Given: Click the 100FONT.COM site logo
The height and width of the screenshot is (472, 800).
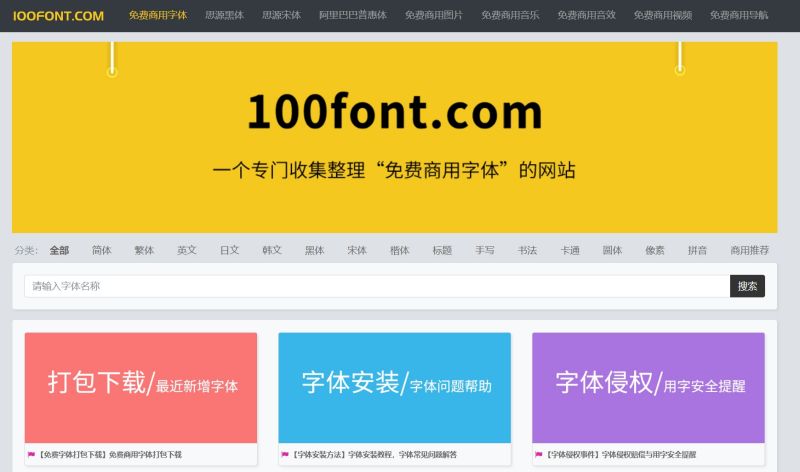Looking at the screenshot, I should (58, 16).
